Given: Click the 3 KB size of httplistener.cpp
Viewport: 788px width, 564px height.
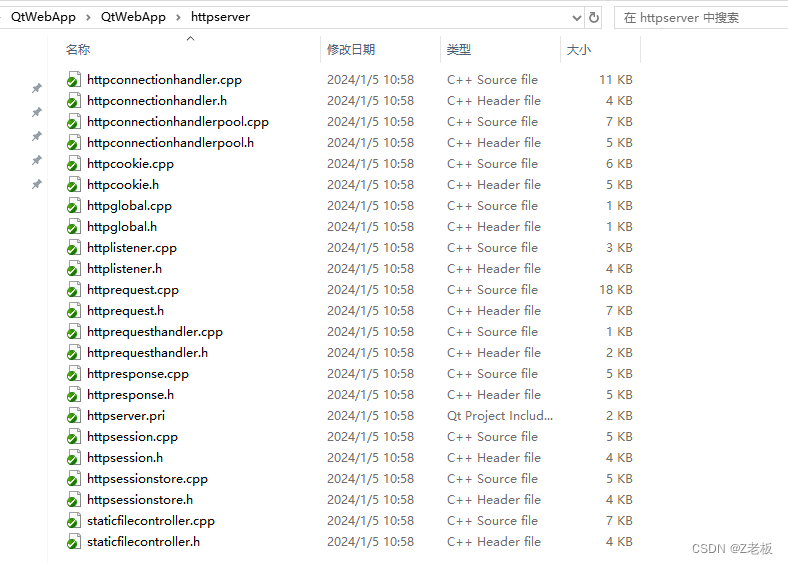Looking at the screenshot, I should (619, 248).
